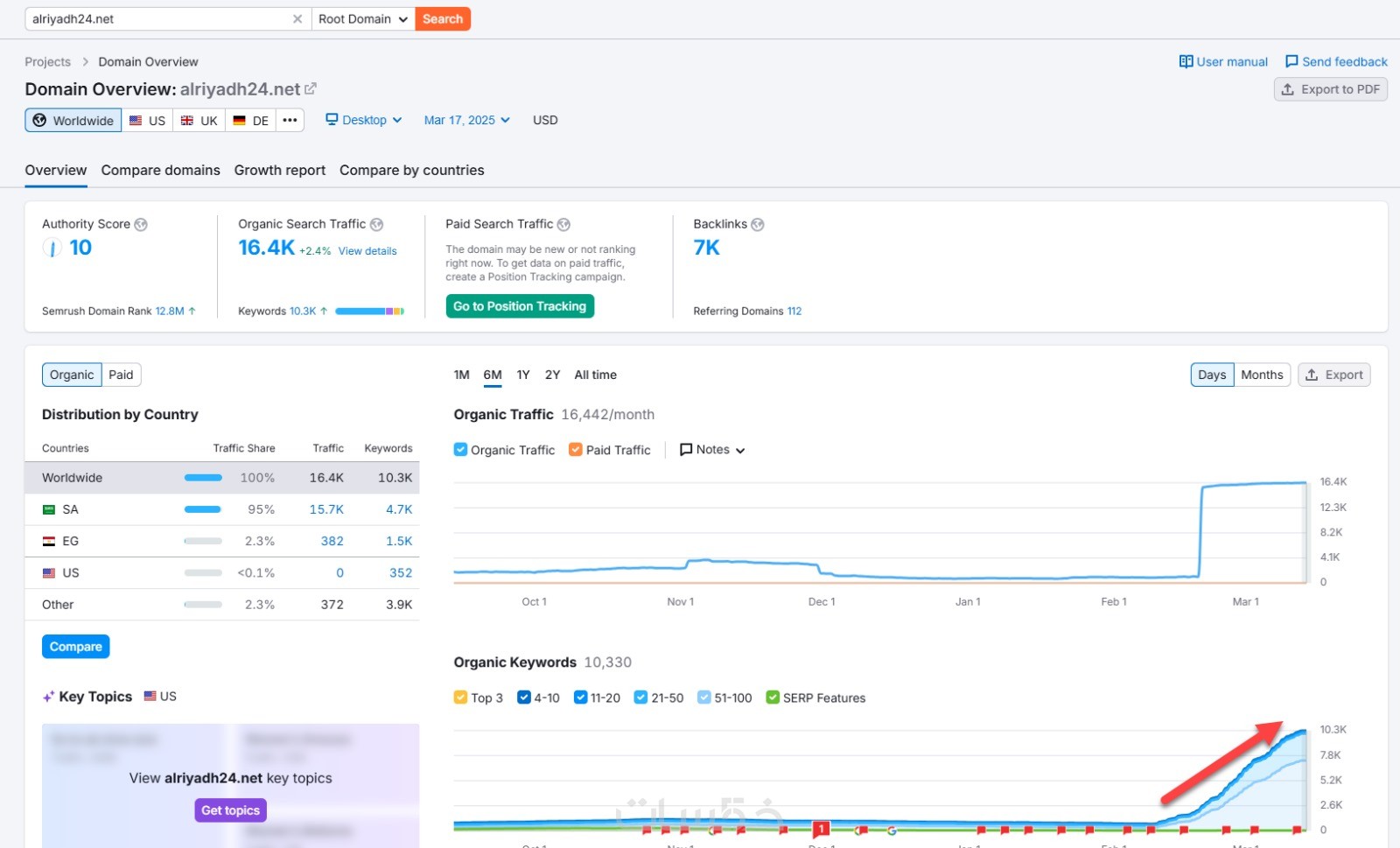Toggle the Top 3 keywords checkbox
The image size is (1400, 848).
coord(460,697)
